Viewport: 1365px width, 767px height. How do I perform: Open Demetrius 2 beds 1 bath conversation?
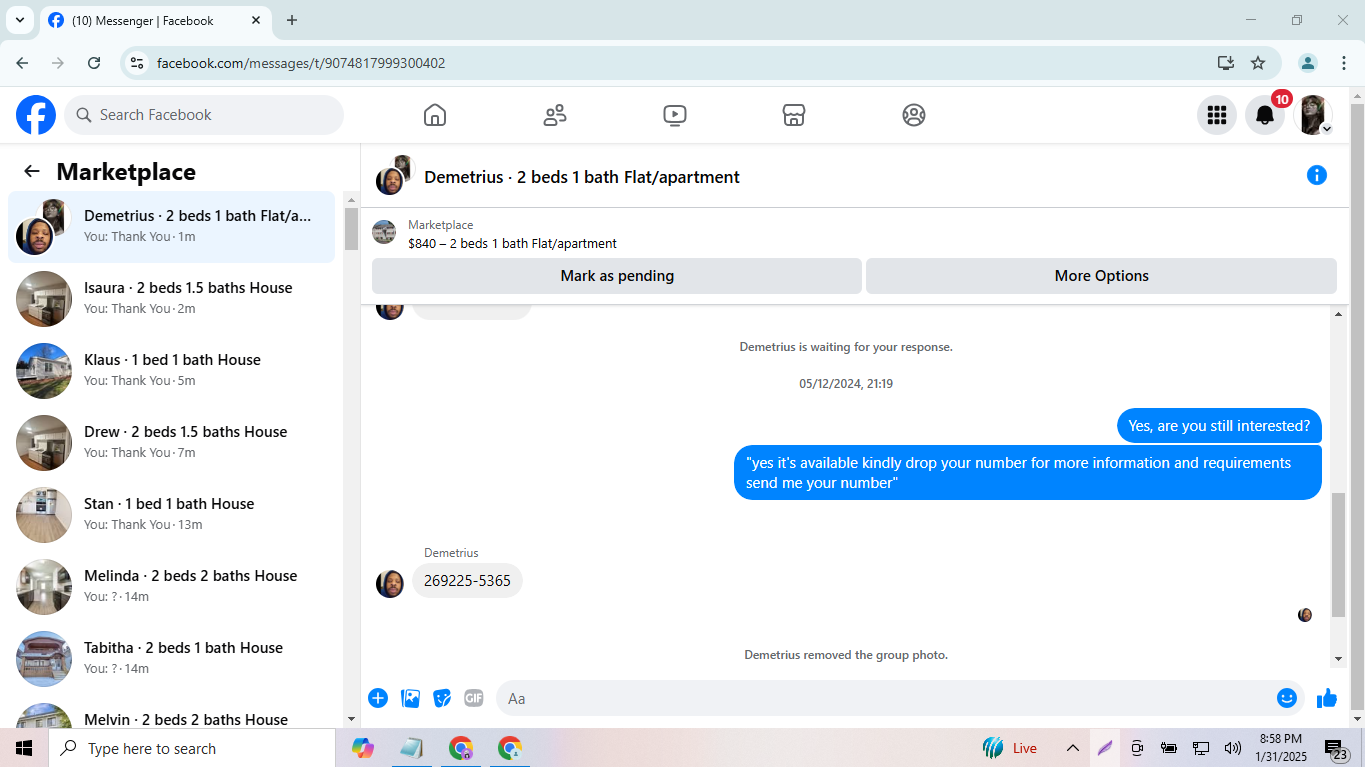point(171,227)
